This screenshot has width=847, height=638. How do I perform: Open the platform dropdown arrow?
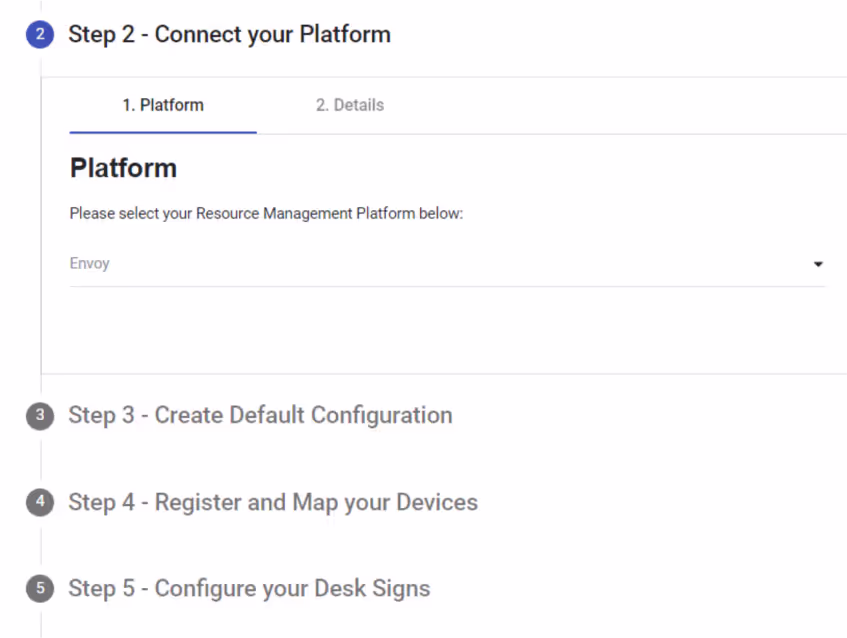click(818, 264)
